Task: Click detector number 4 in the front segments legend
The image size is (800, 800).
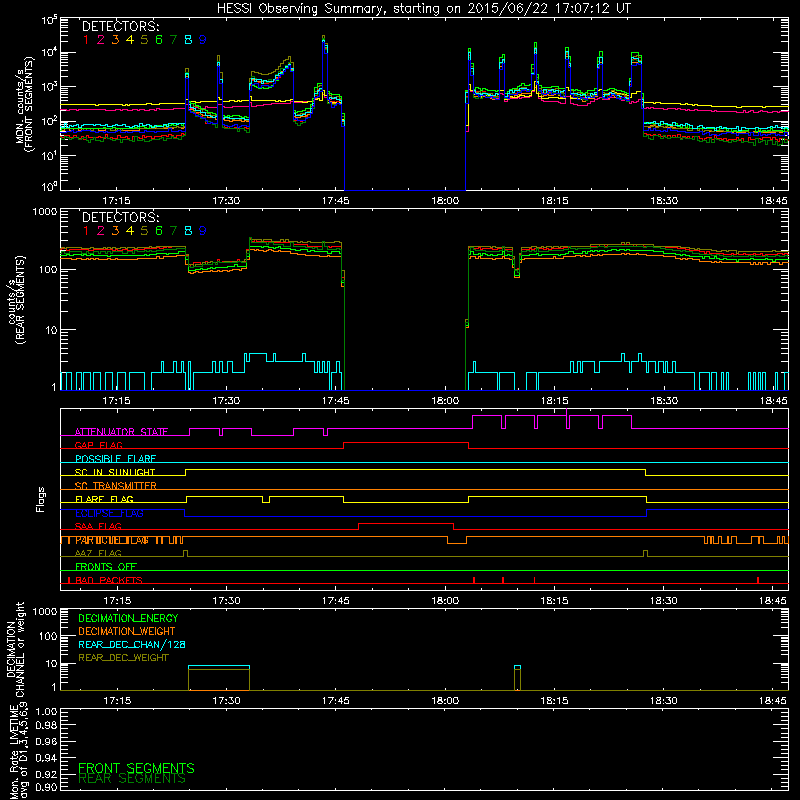Action: coord(130,40)
